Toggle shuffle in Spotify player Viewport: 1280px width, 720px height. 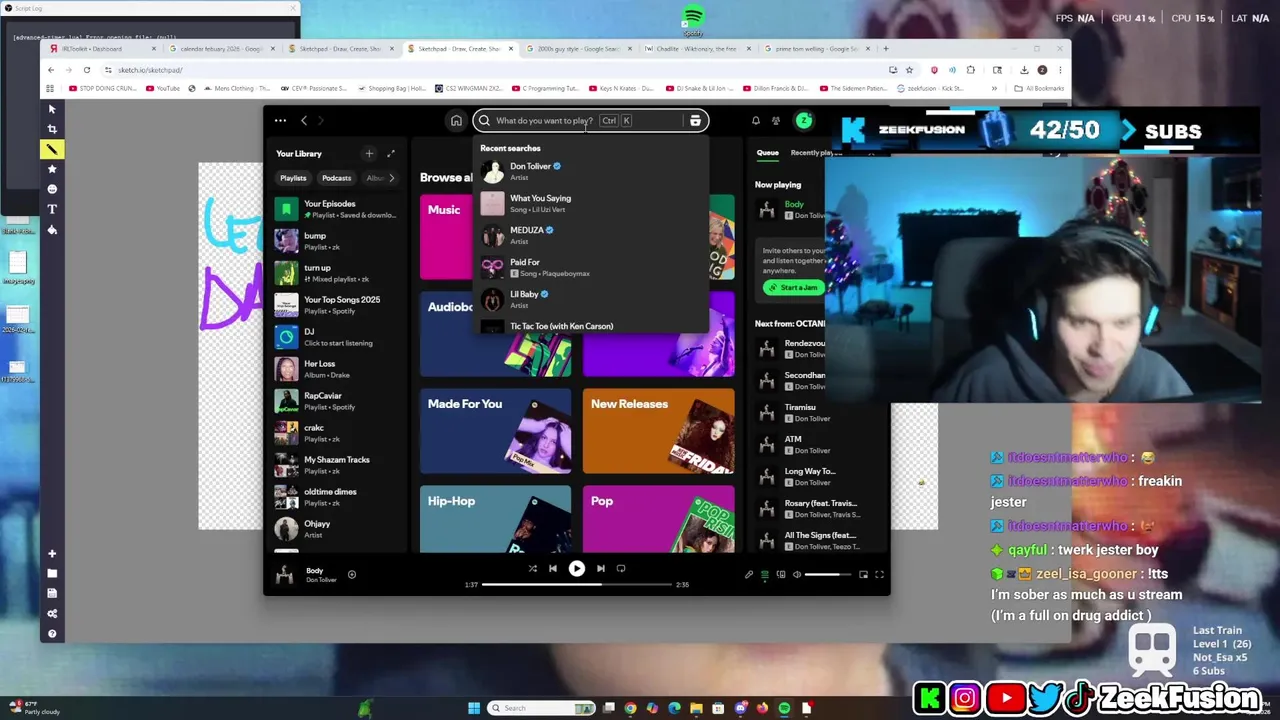(532, 568)
